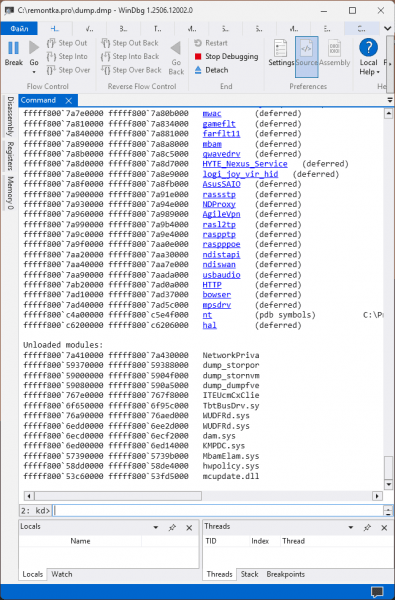Open the Registers side tab
395x600 pixels.
pyautogui.click(x=9, y=156)
